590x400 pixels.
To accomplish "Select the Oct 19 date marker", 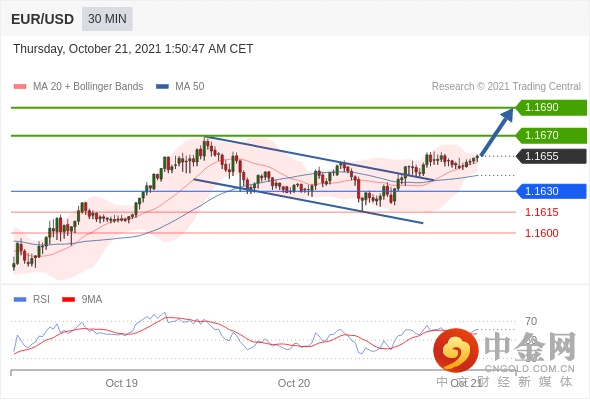I will coord(122,383).
